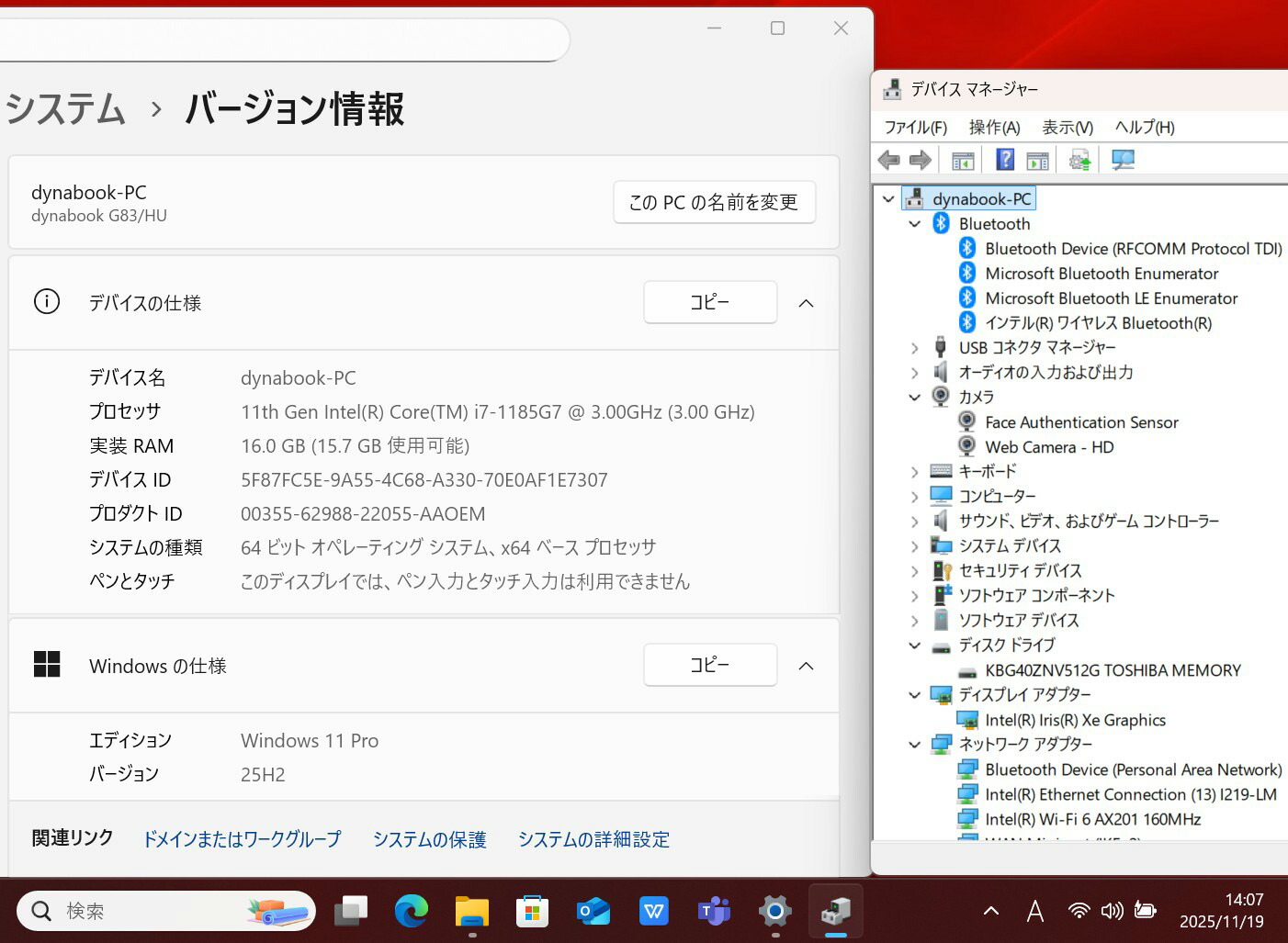The image size is (1288, 943).
Task: Click the Update driver toolbar icon
Action: click(1079, 159)
